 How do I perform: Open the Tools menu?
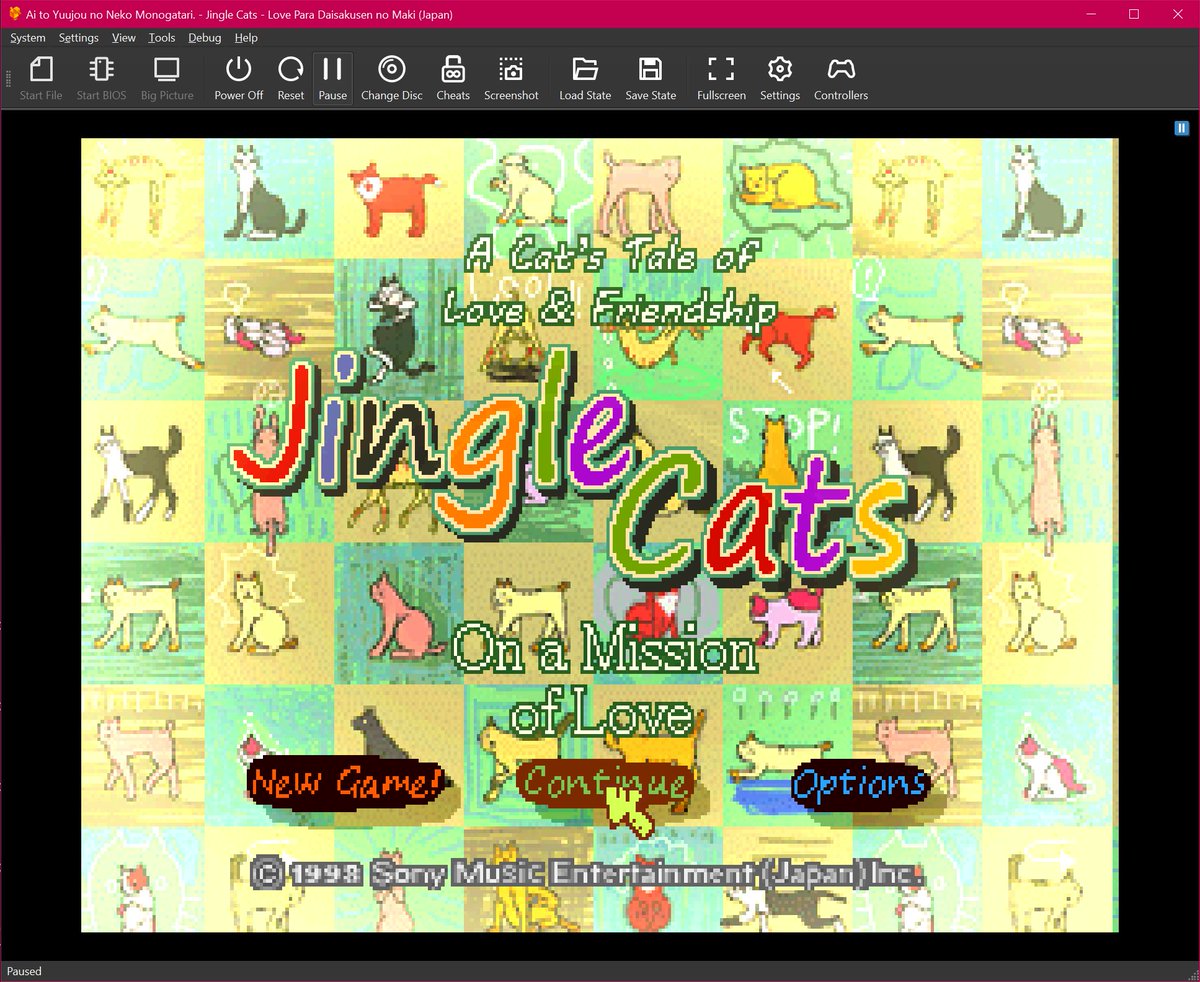coord(162,38)
